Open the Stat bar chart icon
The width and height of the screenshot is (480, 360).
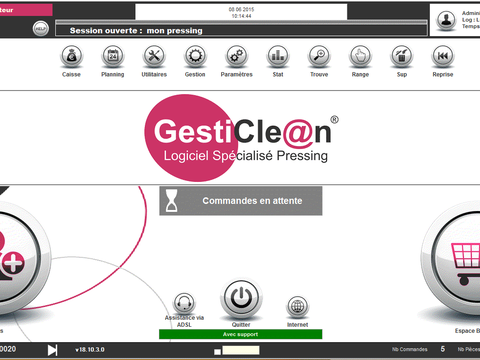pos(278,56)
